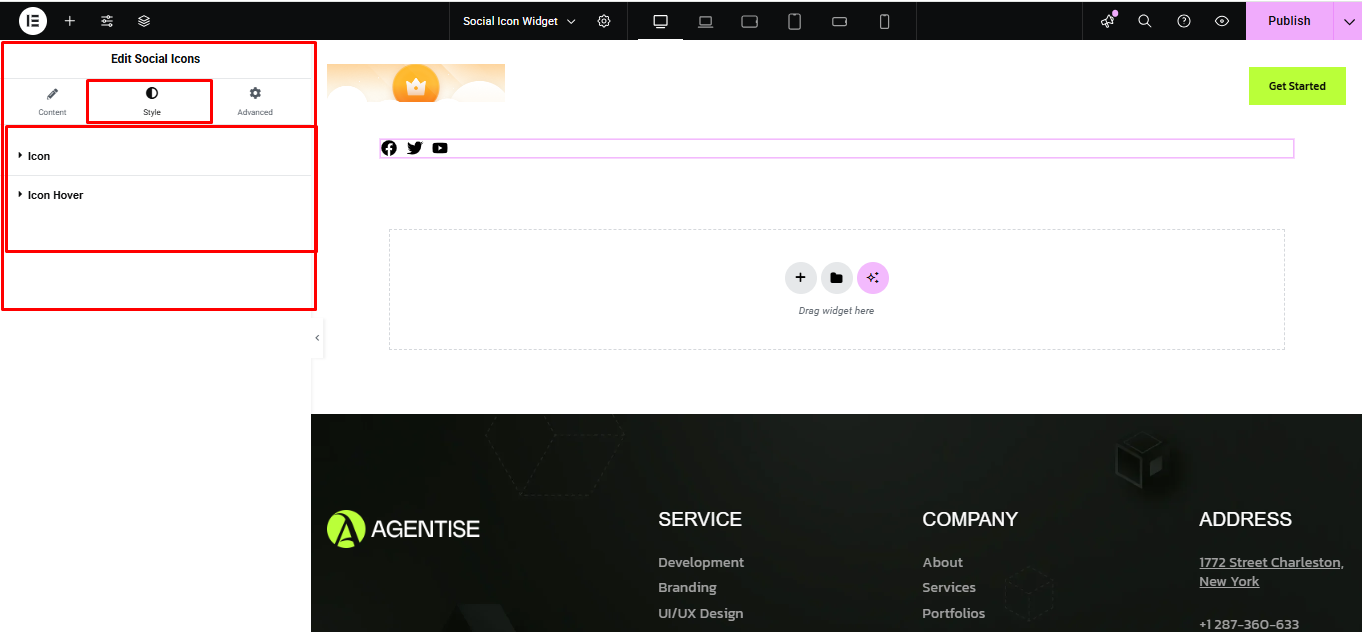The height and width of the screenshot is (632, 1362).
Task: Click the Build with AI sparkle button
Action: click(873, 278)
